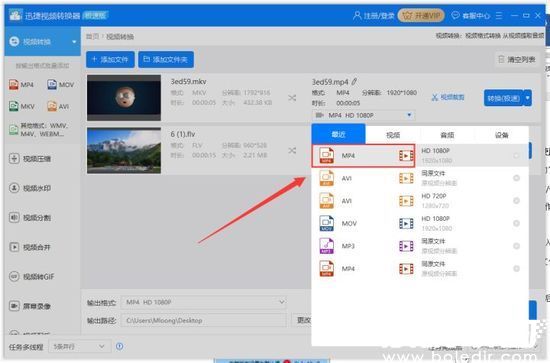Click the film strip icon in the MP3 row

tap(406, 246)
